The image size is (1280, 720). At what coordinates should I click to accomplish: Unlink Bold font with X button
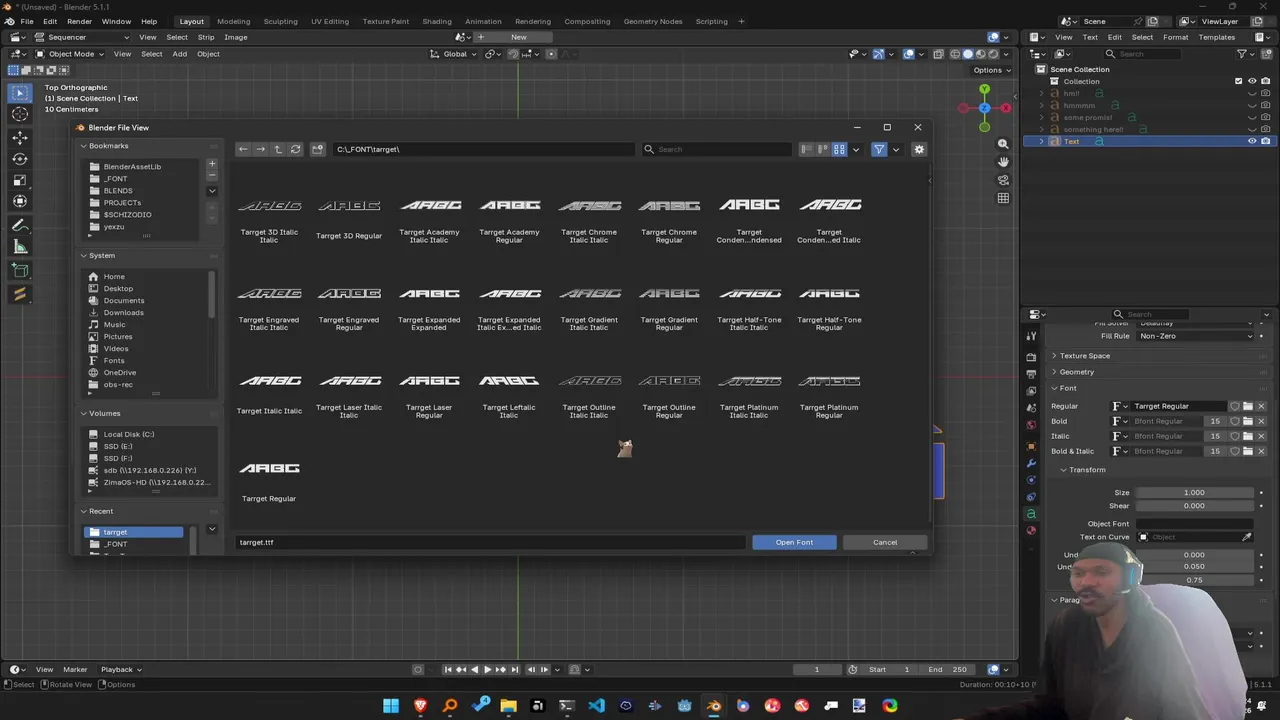pos(1261,421)
